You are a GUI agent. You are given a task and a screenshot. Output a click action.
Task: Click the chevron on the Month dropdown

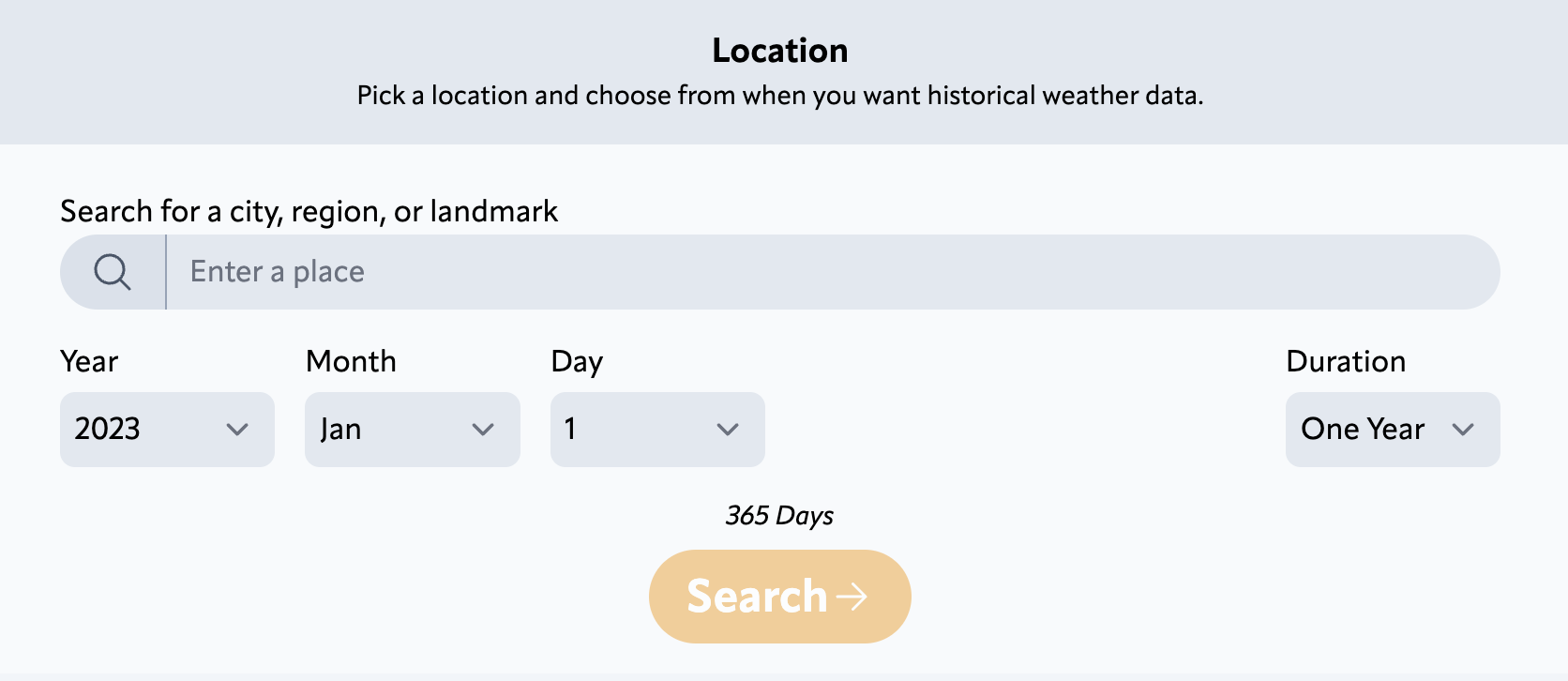484,430
